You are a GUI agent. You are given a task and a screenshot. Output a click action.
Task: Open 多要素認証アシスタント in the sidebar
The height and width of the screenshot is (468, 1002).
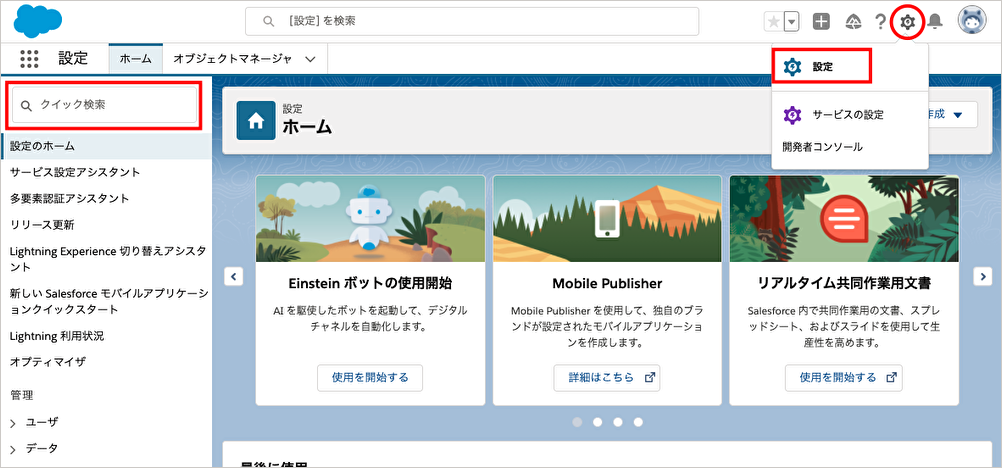[x=70, y=198]
